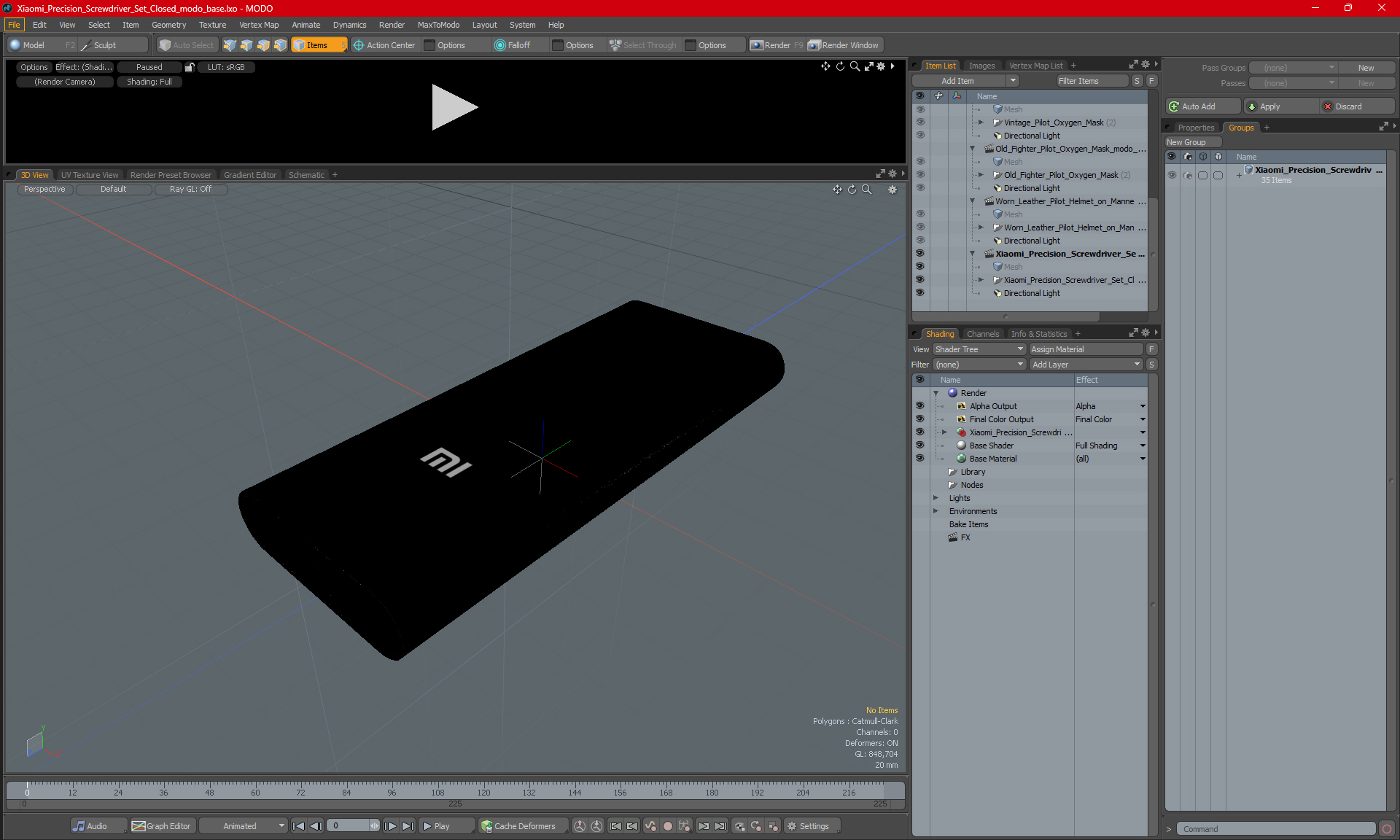Click the render preview lock icon
Viewport: 1400px width, 840px height.
coord(190,67)
